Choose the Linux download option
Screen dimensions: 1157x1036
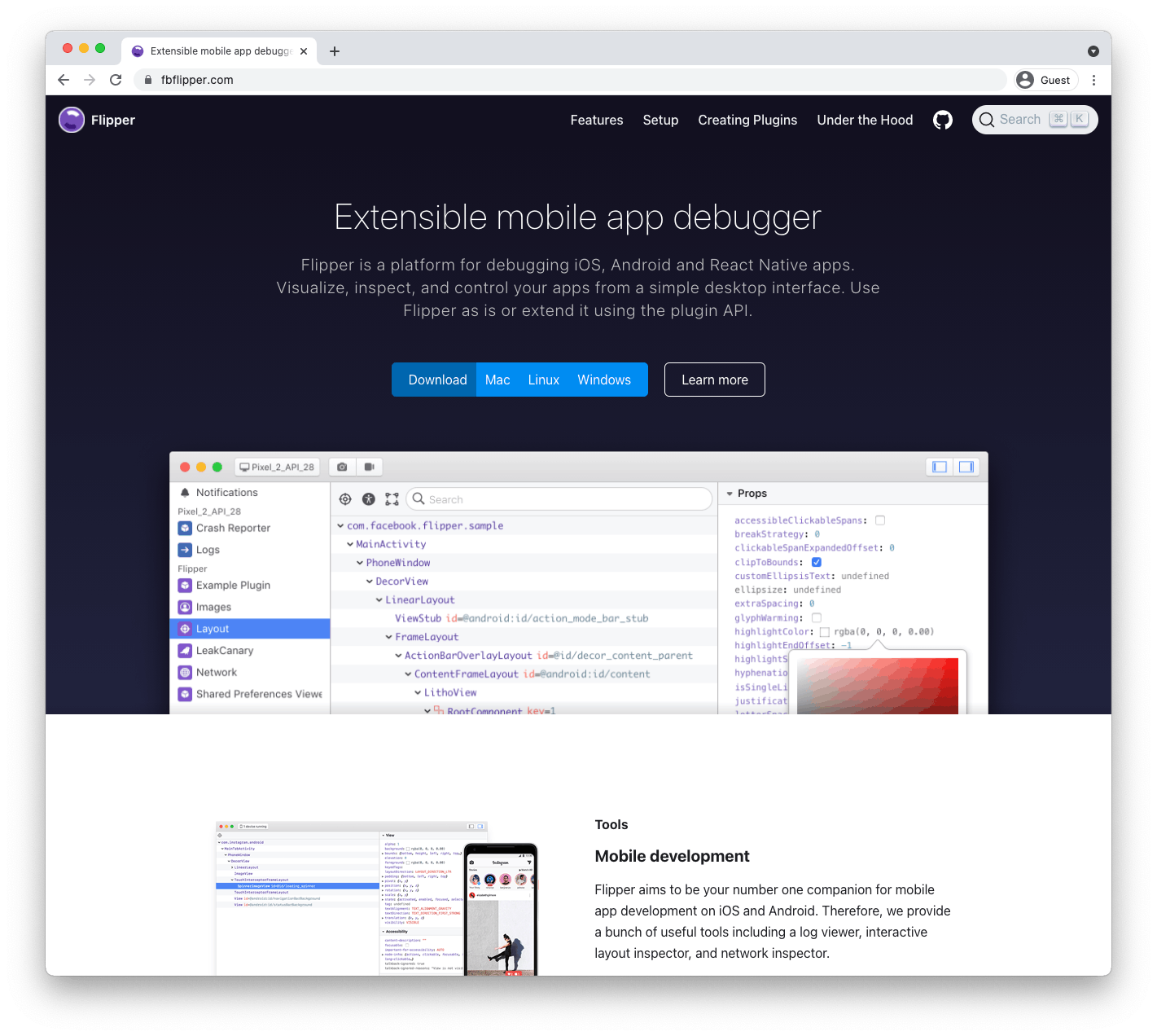click(544, 380)
